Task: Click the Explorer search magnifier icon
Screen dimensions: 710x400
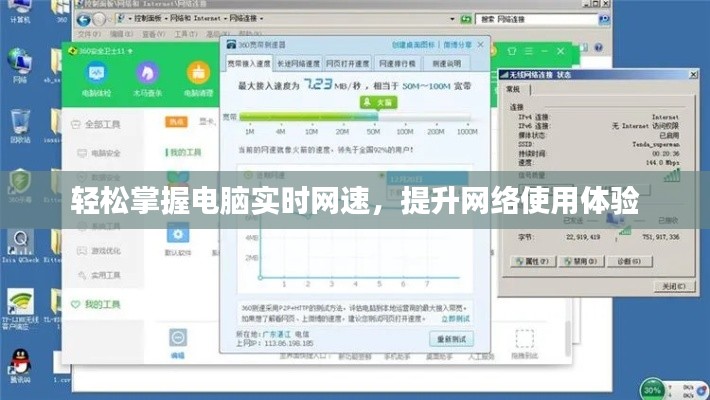Action: [604, 19]
